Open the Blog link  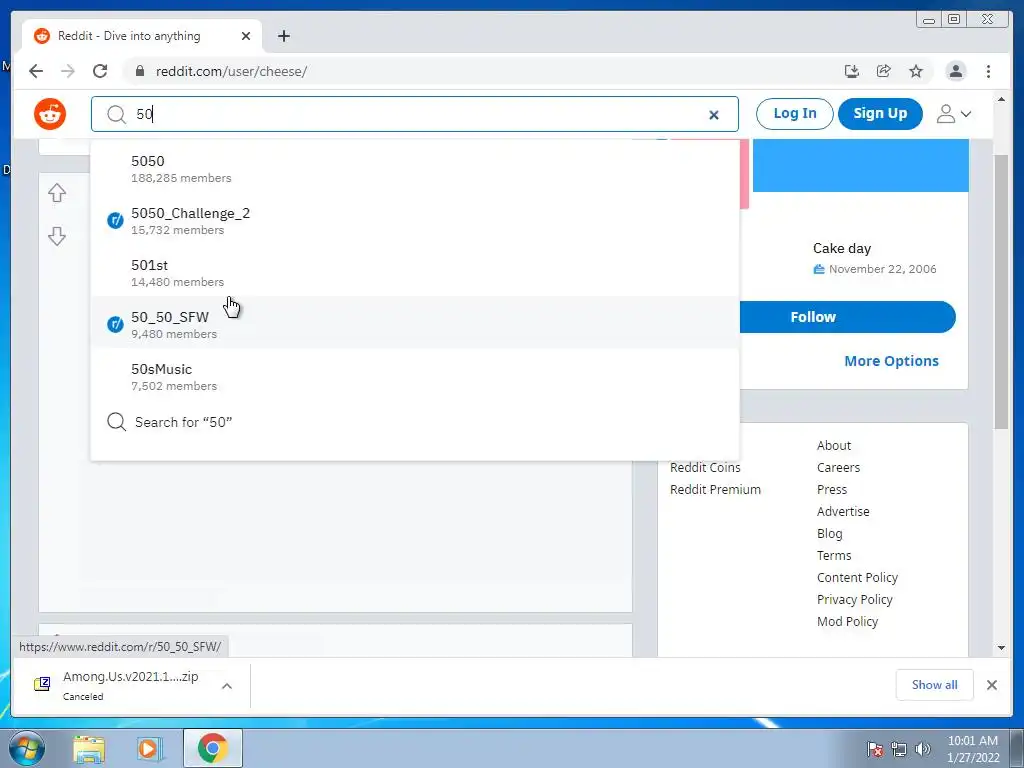click(x=829, y=534)
